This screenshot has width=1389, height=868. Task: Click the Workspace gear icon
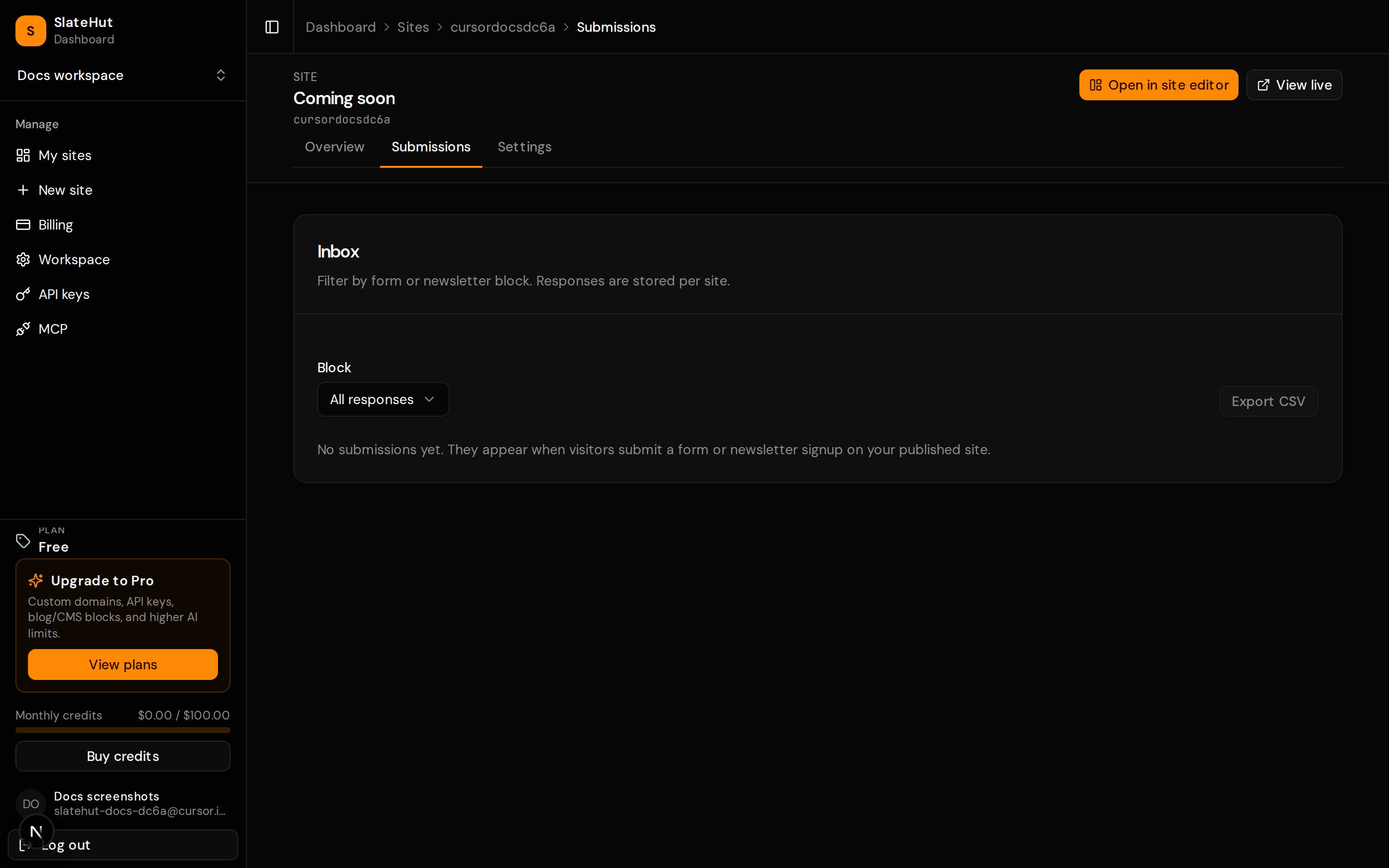(x=23, y=259)
